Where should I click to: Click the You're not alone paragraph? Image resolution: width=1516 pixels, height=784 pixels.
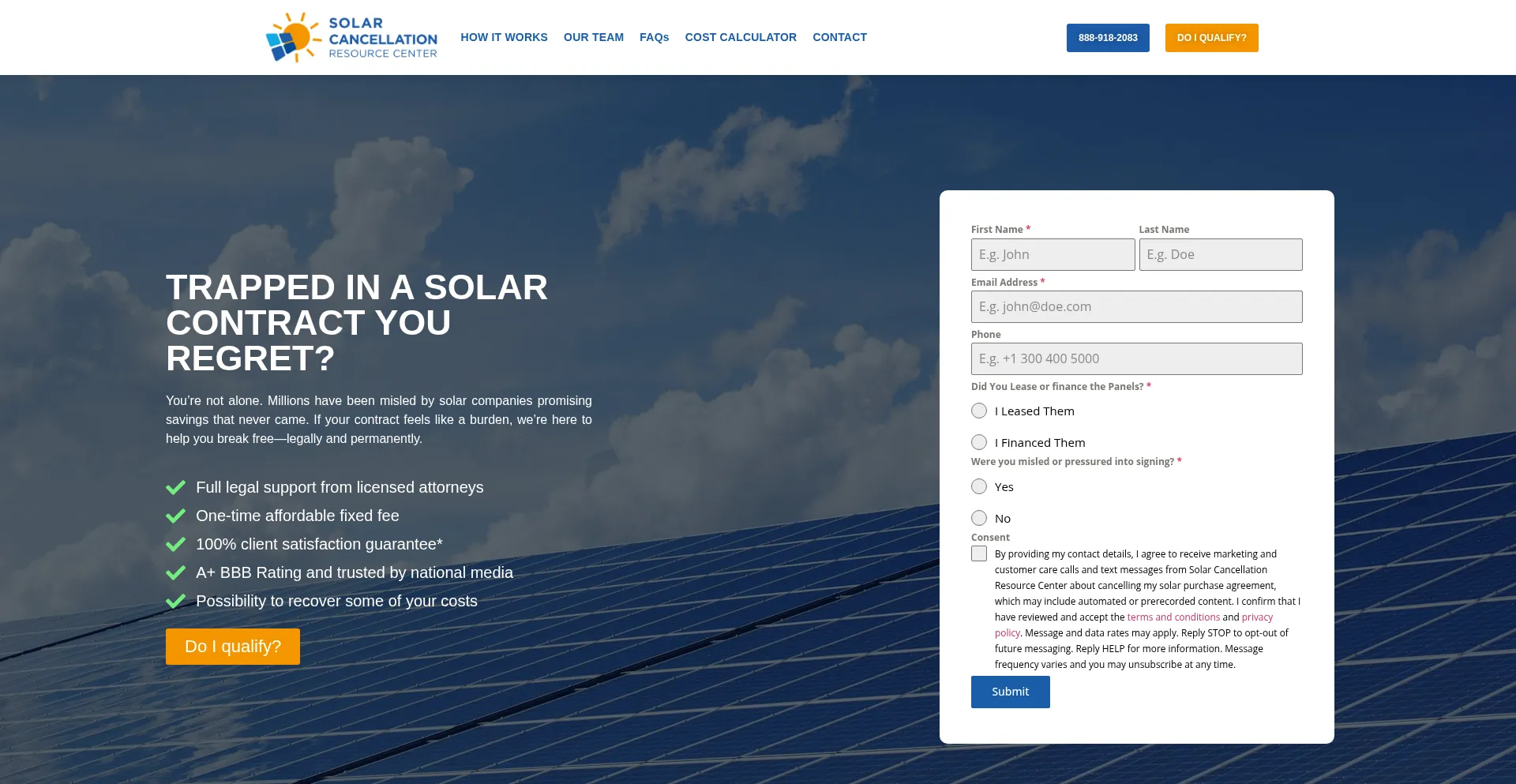click(x=379, y=419)
